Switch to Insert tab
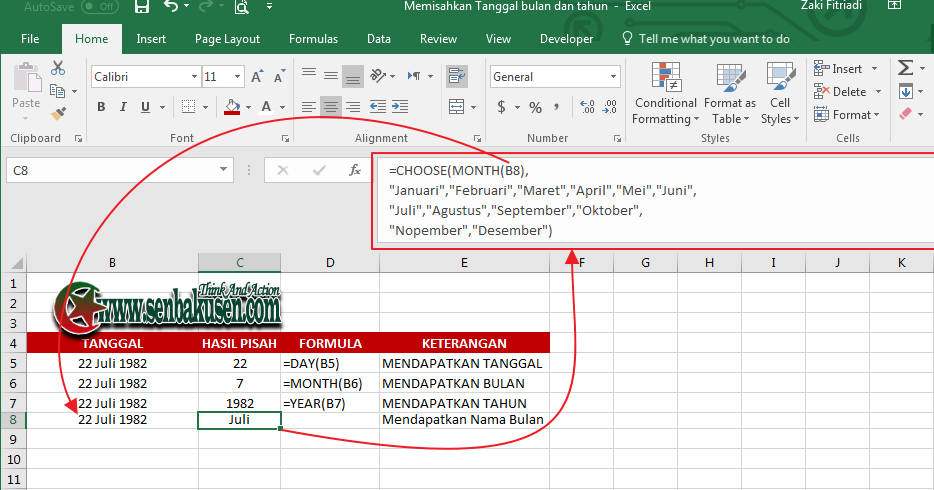The image size is (934, 490). pyautogui.click(x=151, y=39)
